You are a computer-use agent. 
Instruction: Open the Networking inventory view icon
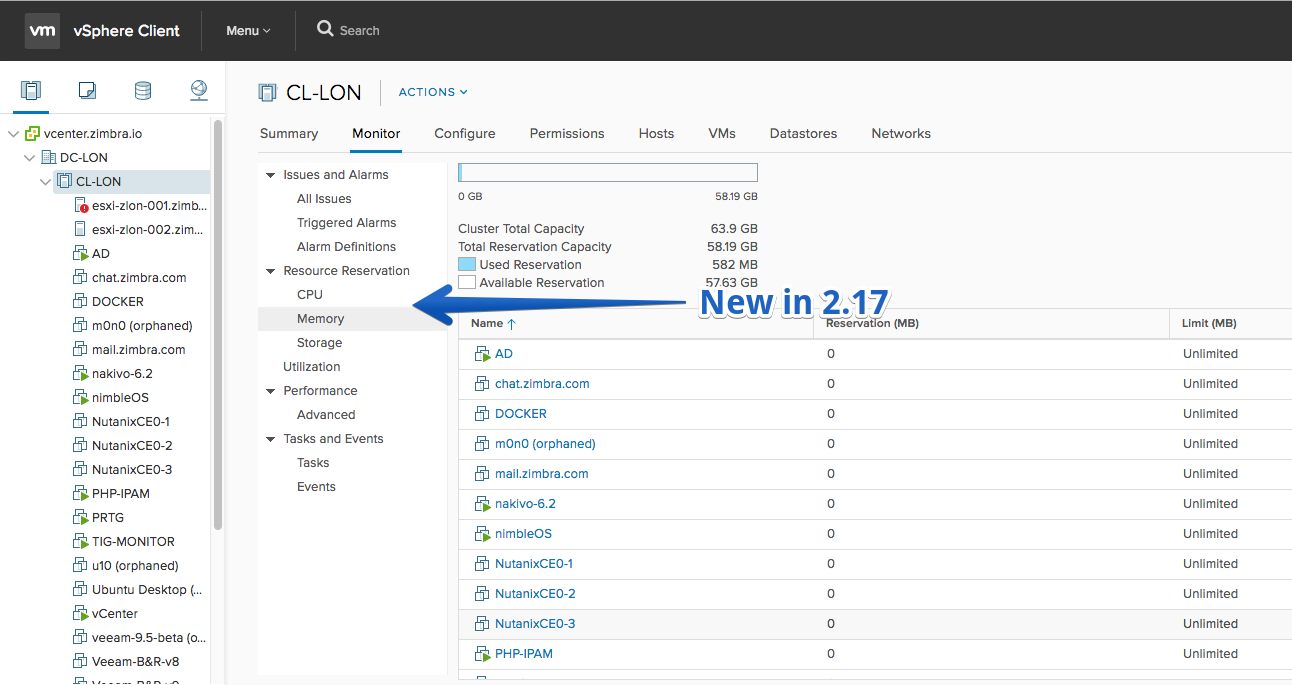[x=199, y=91]
